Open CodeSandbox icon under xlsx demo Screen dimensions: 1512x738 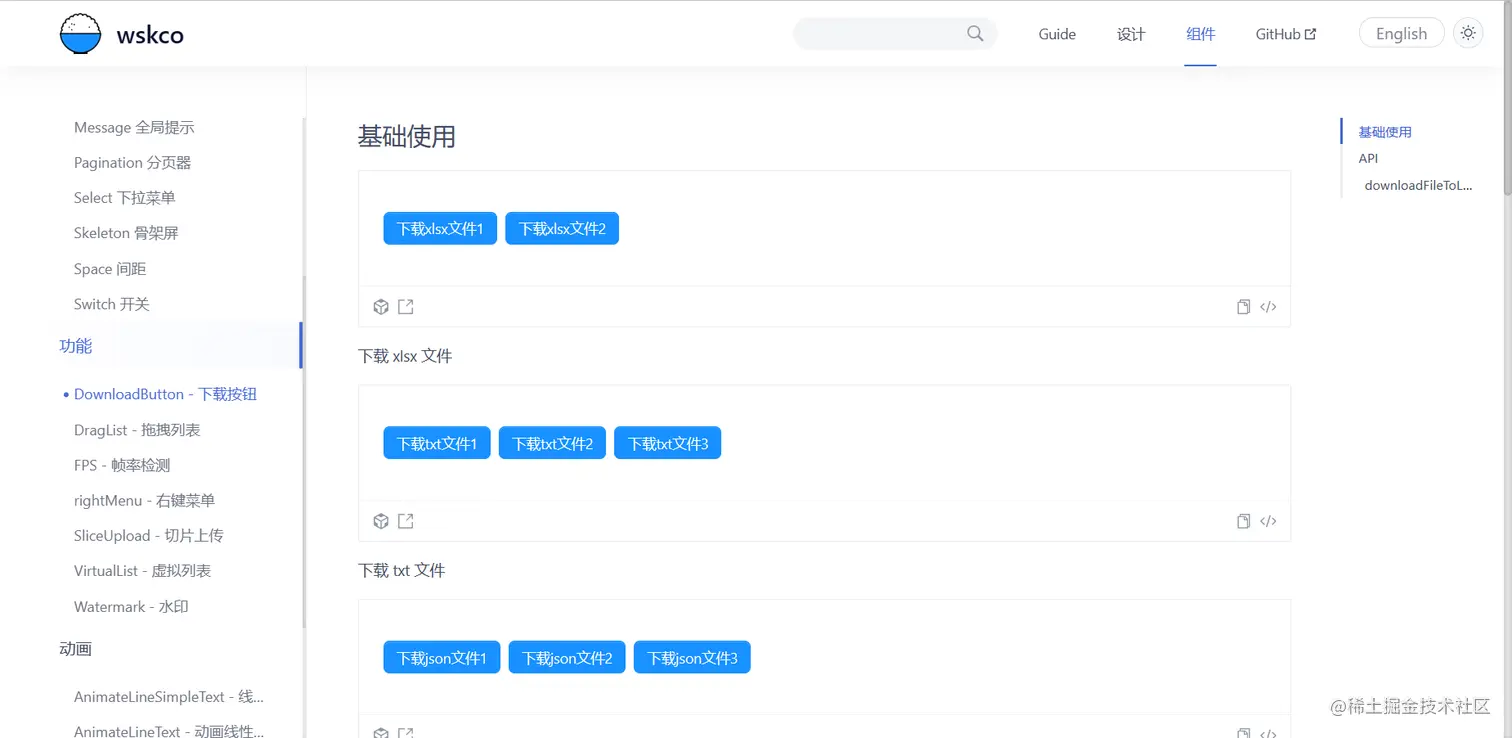tap(381, 307)
